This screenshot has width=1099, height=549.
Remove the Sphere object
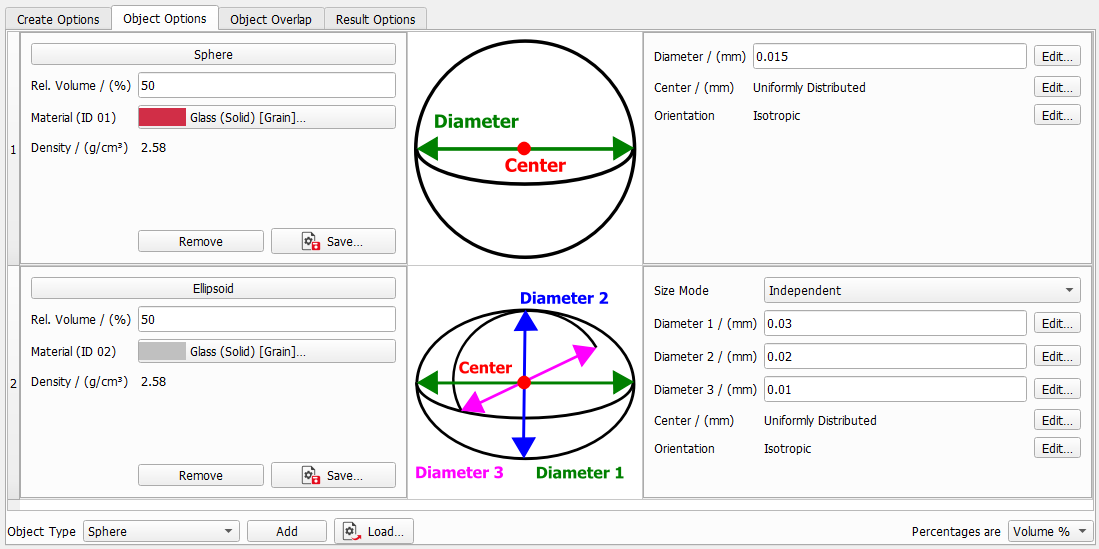tap(200, 241)
